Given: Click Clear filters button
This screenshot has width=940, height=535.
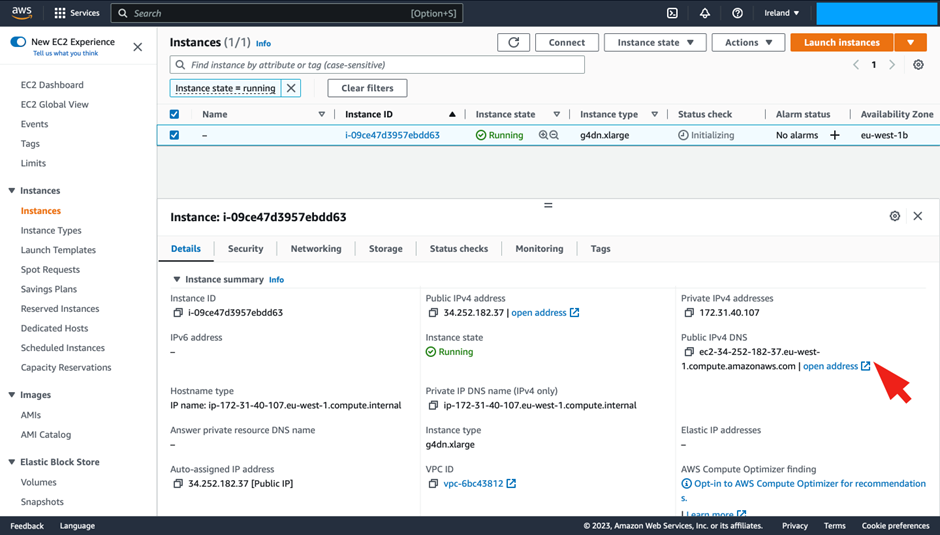Looking at the screenshot, I should (x=367, y=88).
